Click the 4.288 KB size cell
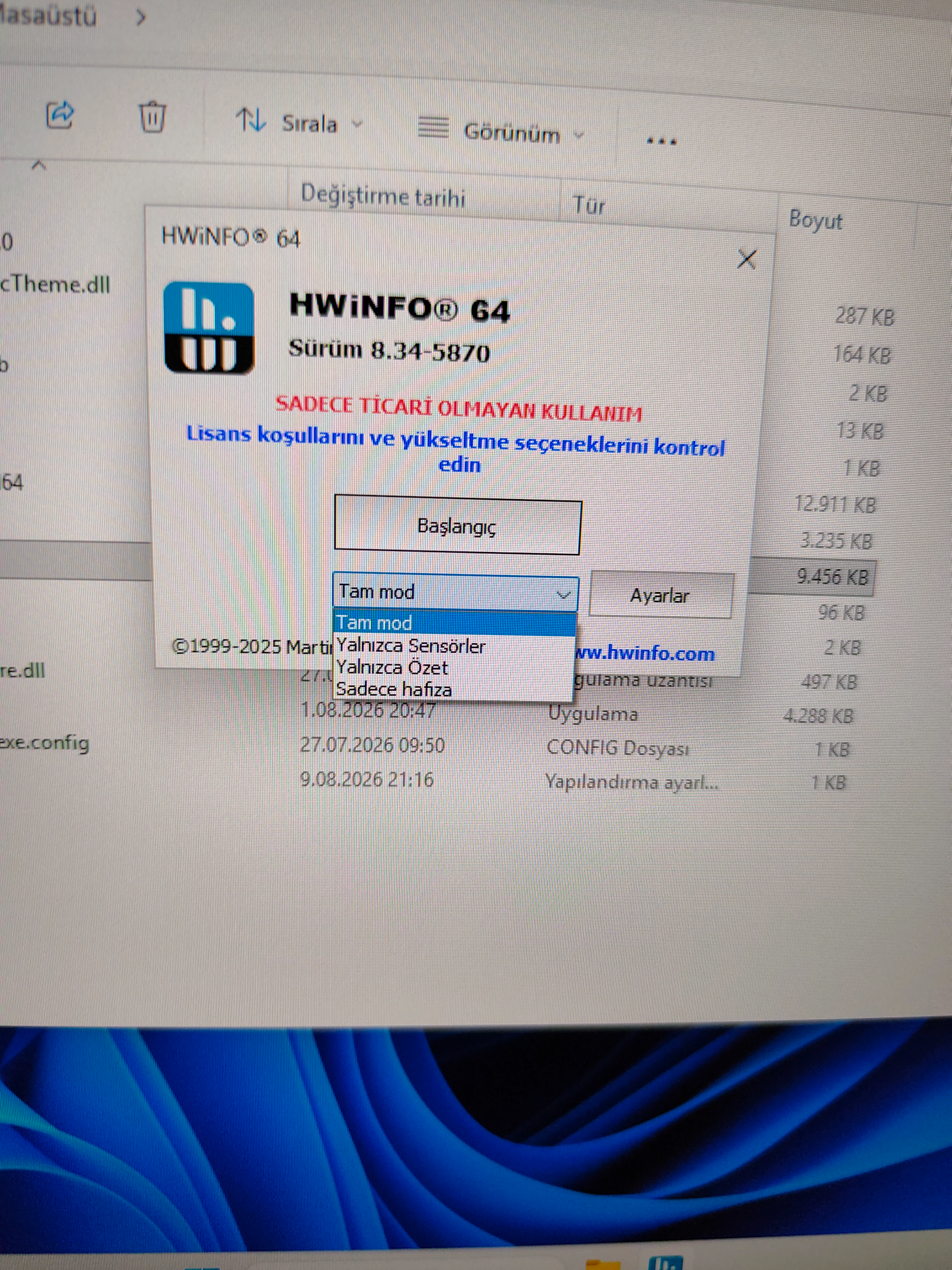Image resolution: width=952 pixels, height=1270 pixels. coord(818,716)
